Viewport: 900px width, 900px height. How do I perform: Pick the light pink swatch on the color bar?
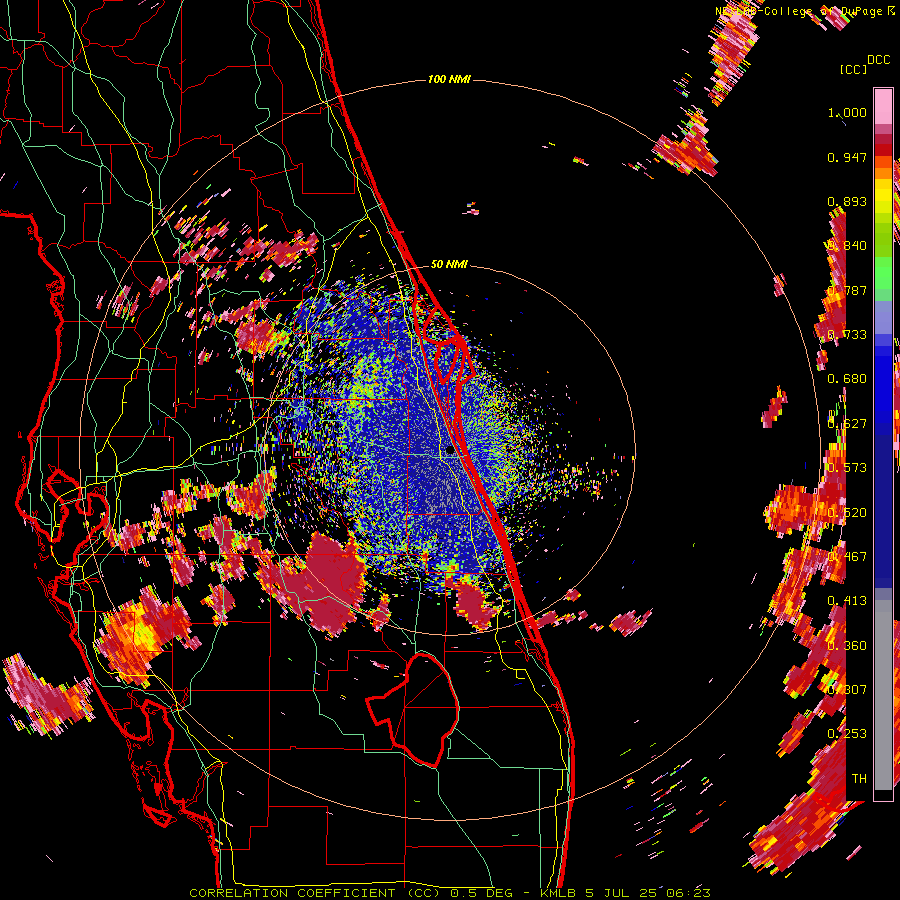[x=883, y=106]
